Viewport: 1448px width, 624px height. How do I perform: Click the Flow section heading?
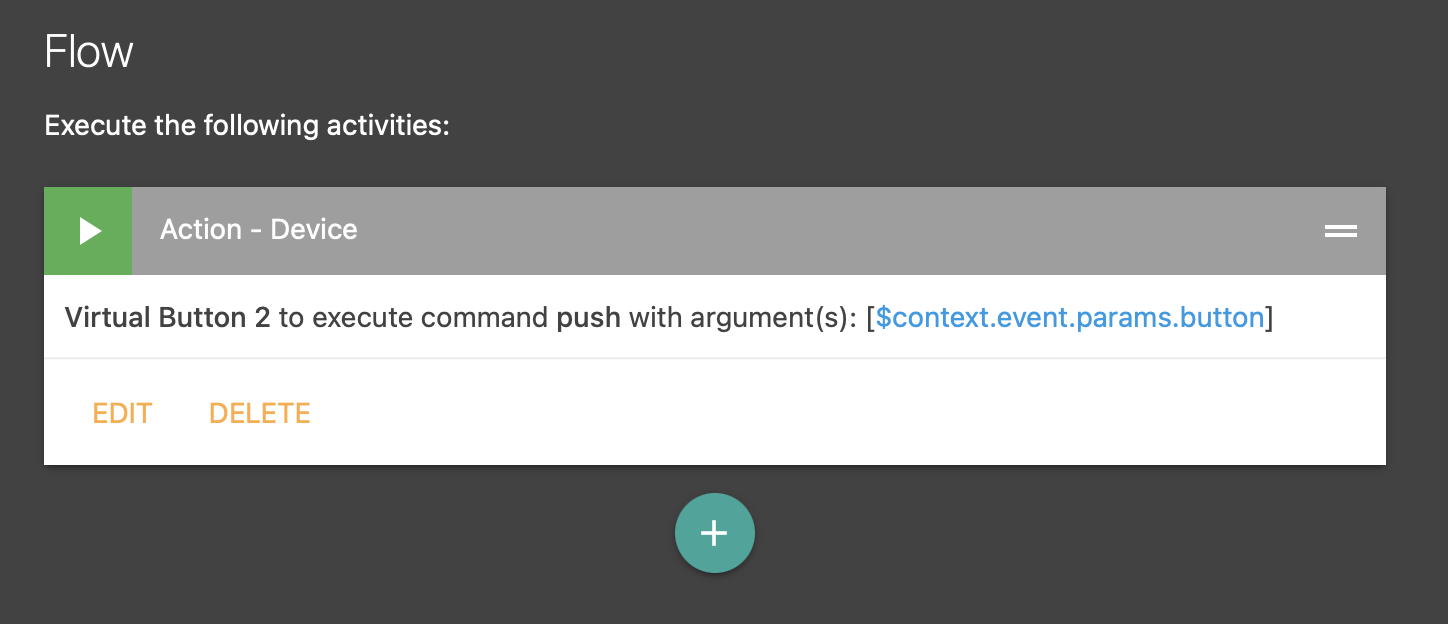pos(89,52)
